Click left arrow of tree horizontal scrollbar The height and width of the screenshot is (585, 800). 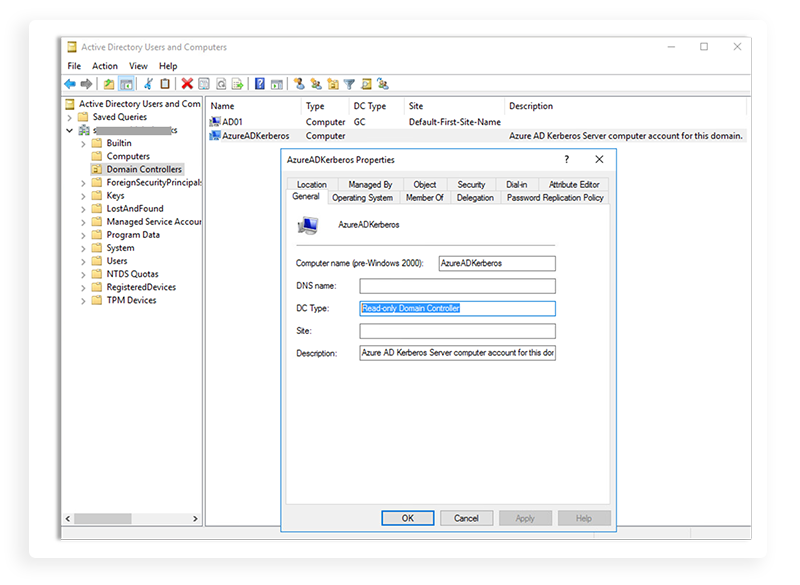tap(68, 519)
